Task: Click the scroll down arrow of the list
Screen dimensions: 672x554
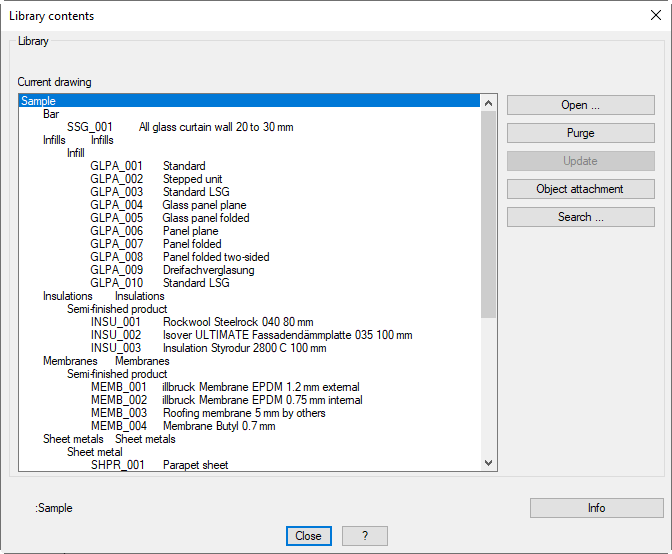Action: pyautogui.click(x=489, y=463)
